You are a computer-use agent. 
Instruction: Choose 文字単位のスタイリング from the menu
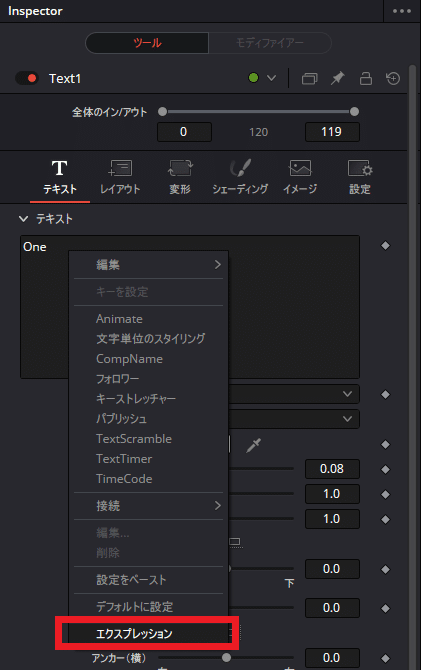(x=149, y=339)
